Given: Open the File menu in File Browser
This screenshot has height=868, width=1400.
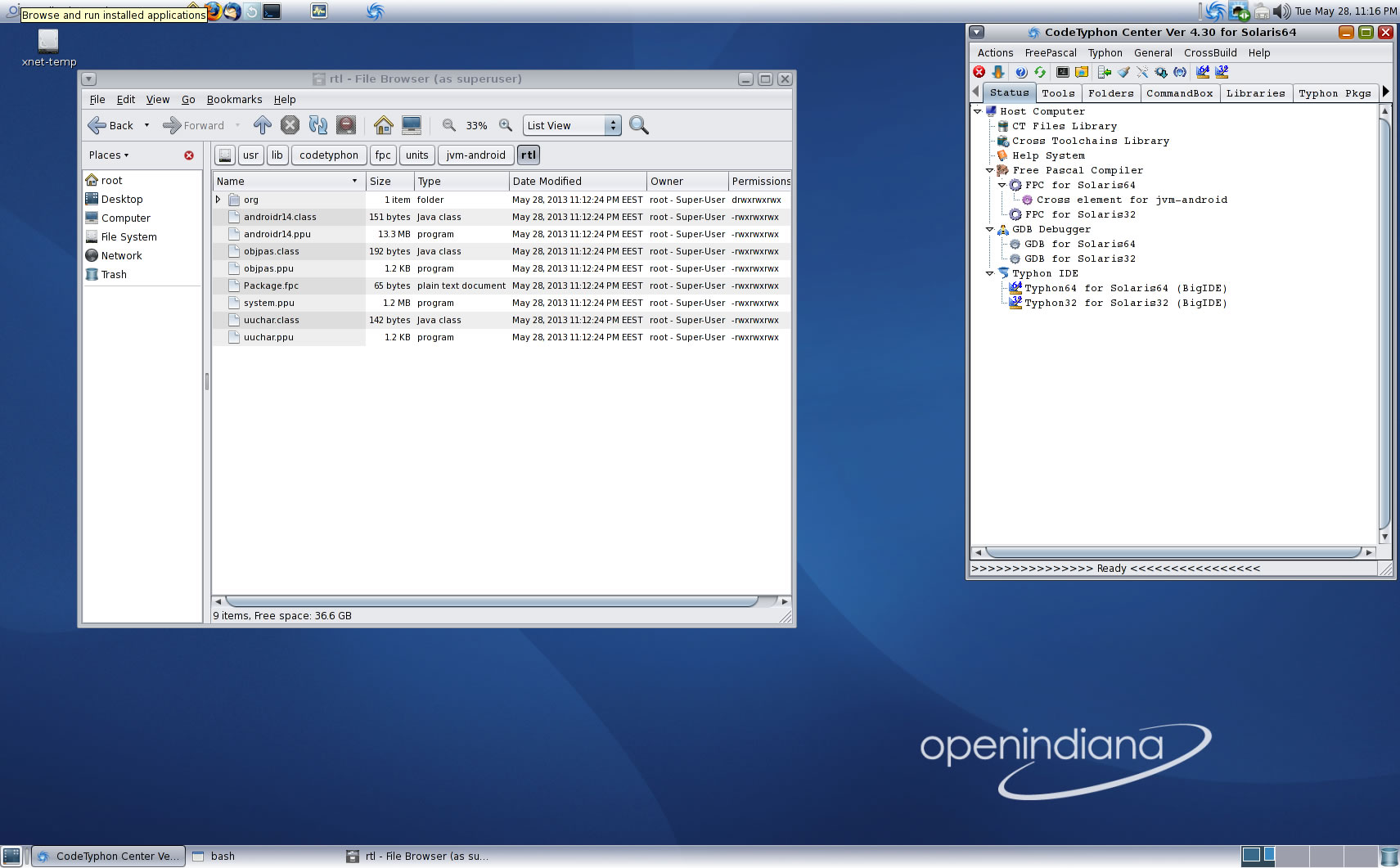Looking at the screenshot, I should pos(97,100).
